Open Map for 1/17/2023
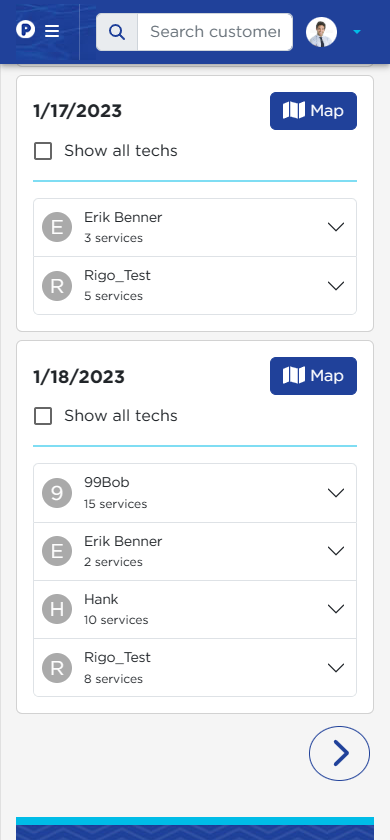This screenshot has width=390, height=840. click(313, 111)
